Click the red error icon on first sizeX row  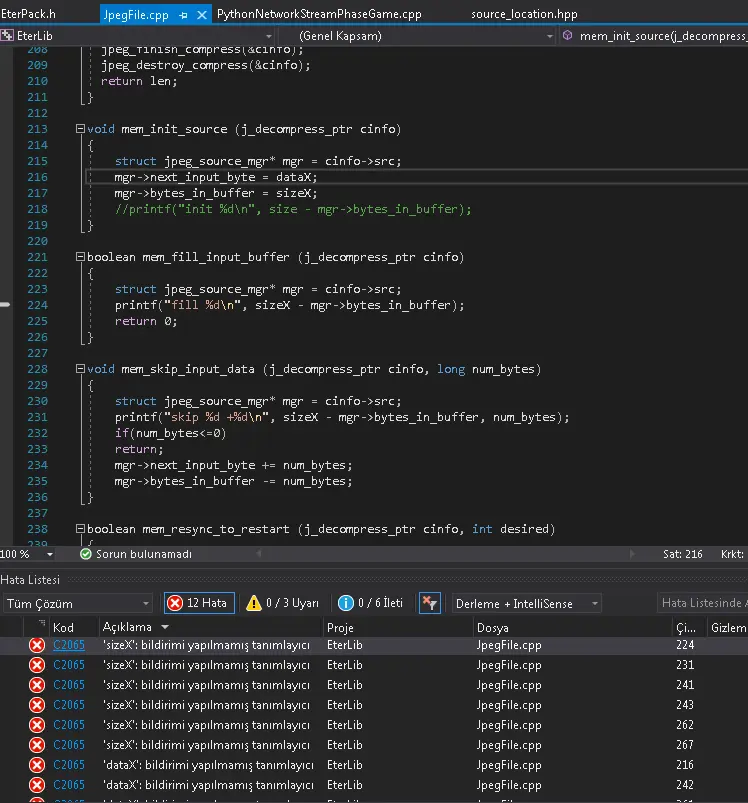[x=37, y=645]
